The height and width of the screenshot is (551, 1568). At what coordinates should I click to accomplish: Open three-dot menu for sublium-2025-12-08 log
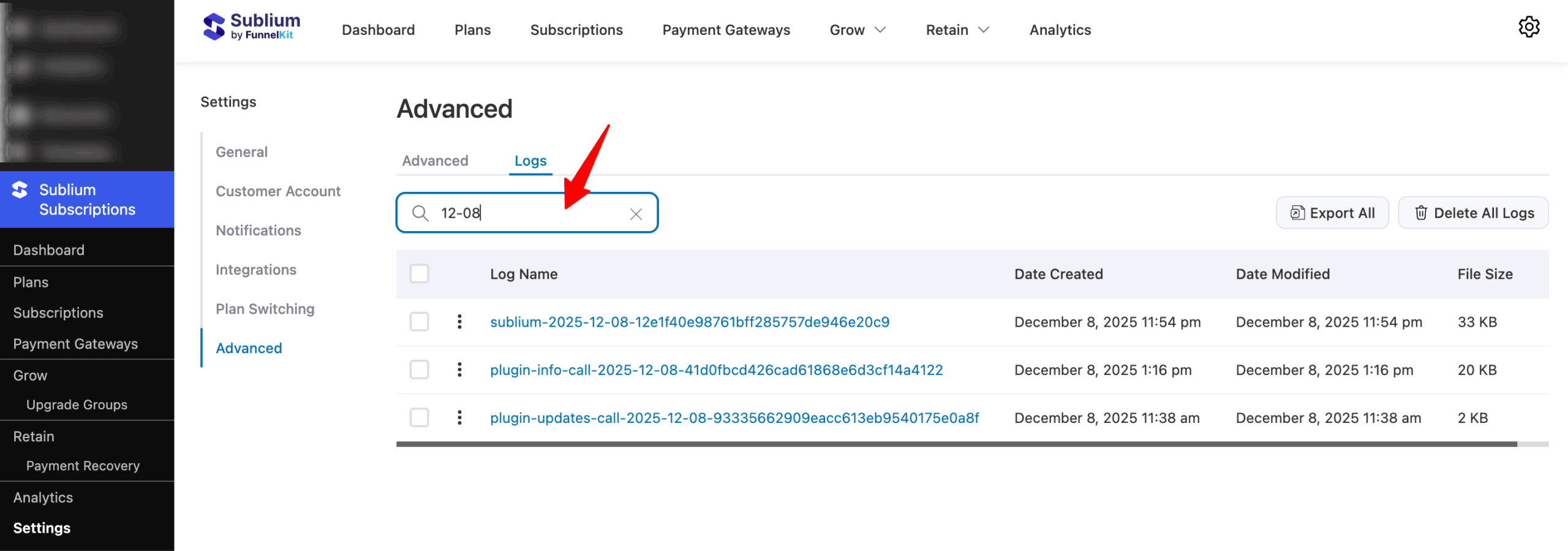[459, 322]
